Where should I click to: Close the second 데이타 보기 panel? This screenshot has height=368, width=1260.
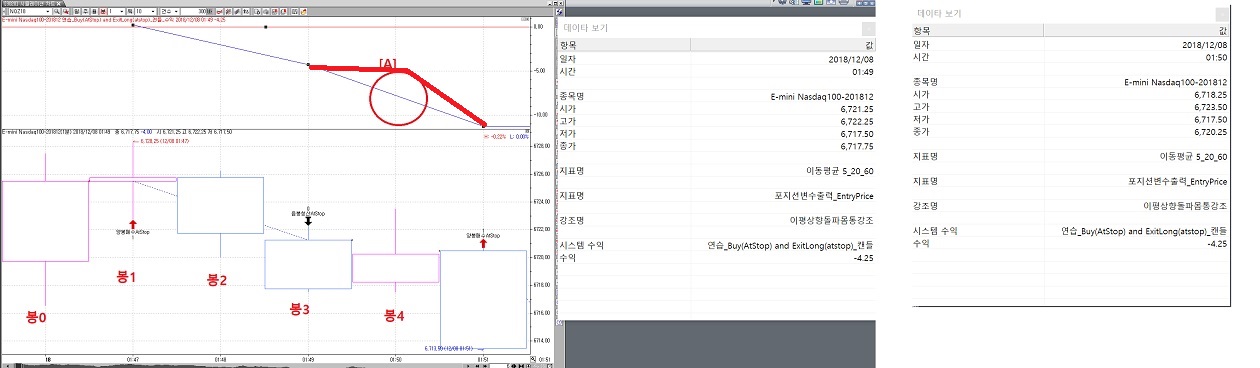click(1221, 14)
